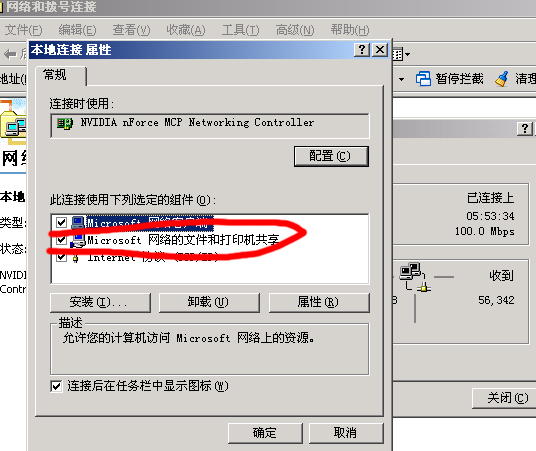The height and width of the screenshot is (451, 536).
Task: Toggle 连接后在任务栏中显示图标 checkbox
Action: coord(56,386)
